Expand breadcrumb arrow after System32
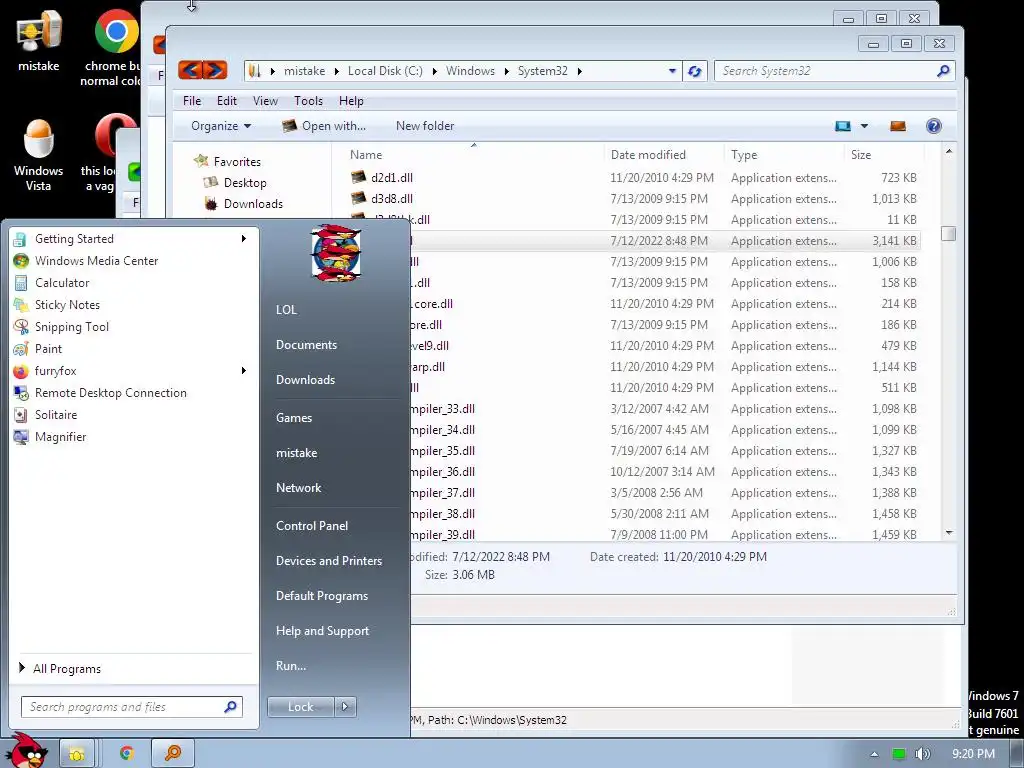 pos(579,71)
